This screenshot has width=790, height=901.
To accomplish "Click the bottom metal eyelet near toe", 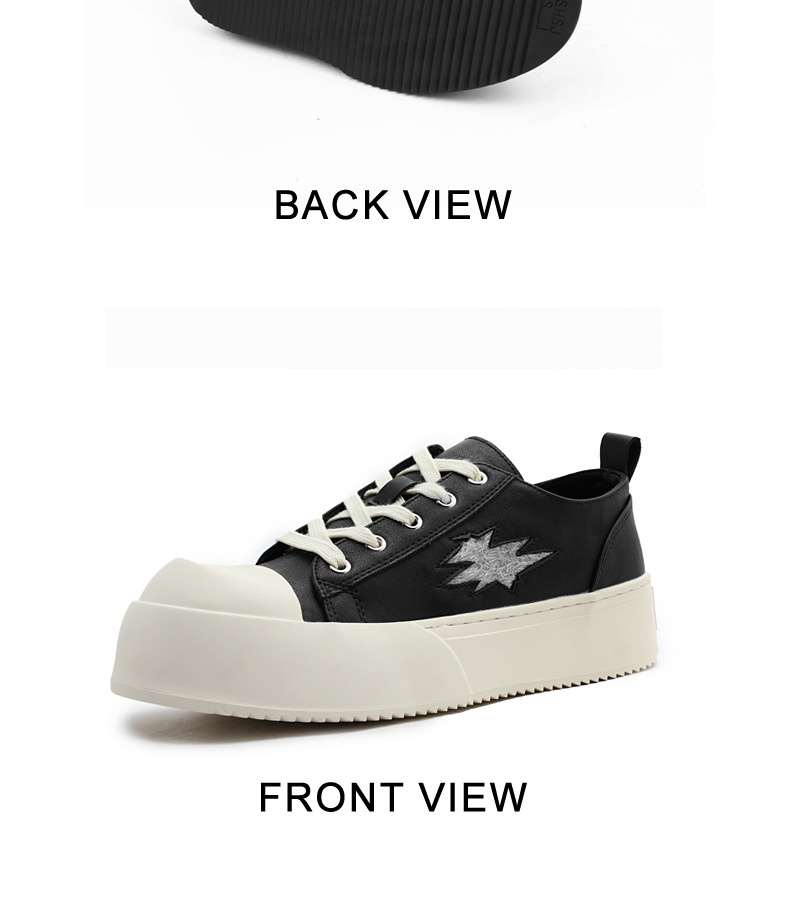I will click(x=344, y=567).
